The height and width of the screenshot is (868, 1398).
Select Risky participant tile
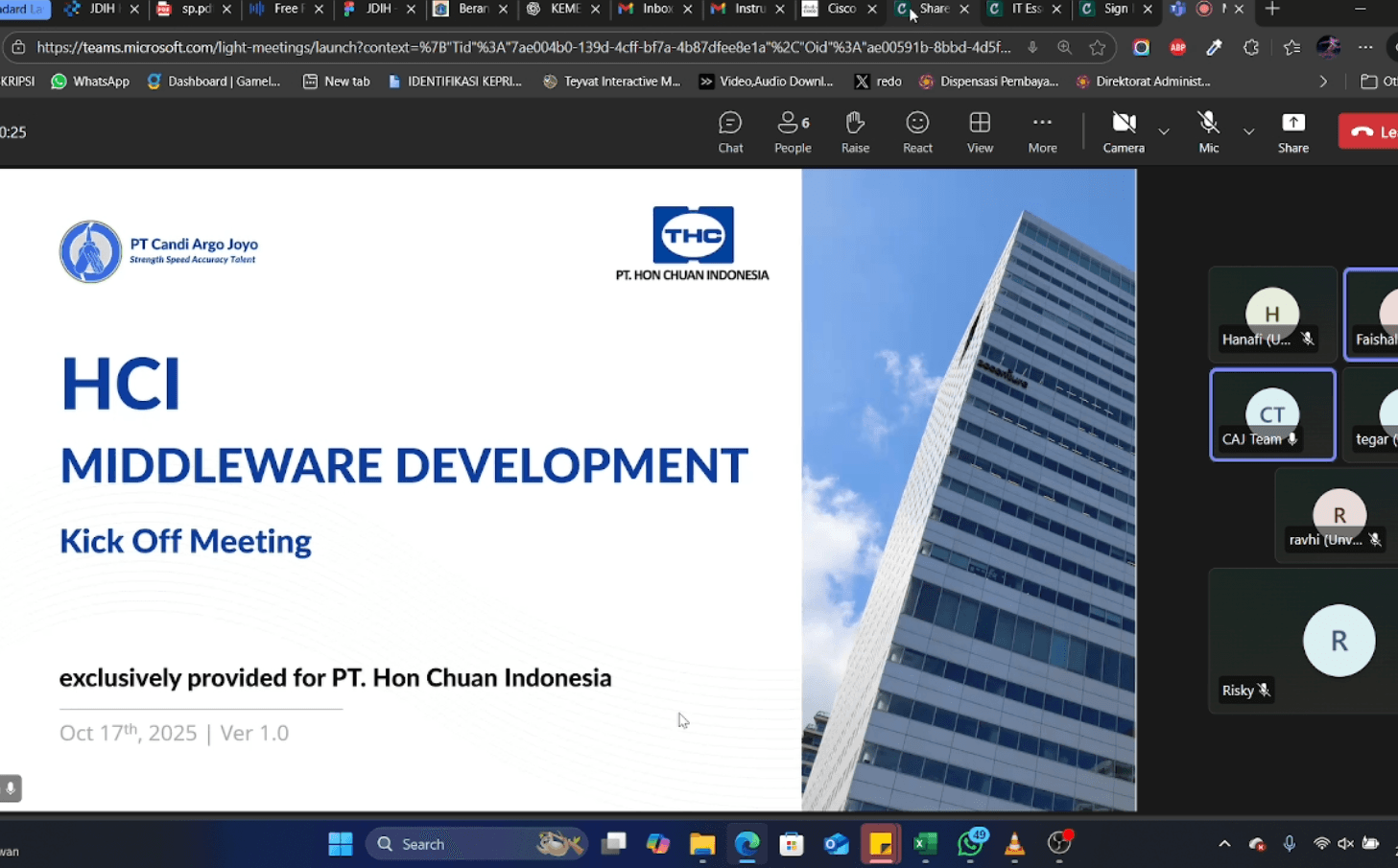coord(1304,641)
